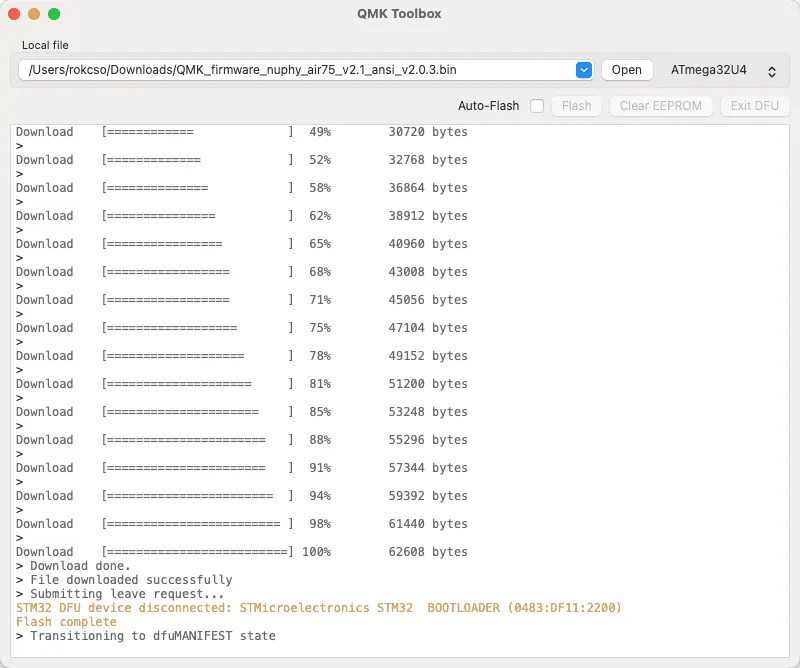Click the 'Flash complete' log line
The width and height of the screenshot is (800, 668).
point(66,622)
